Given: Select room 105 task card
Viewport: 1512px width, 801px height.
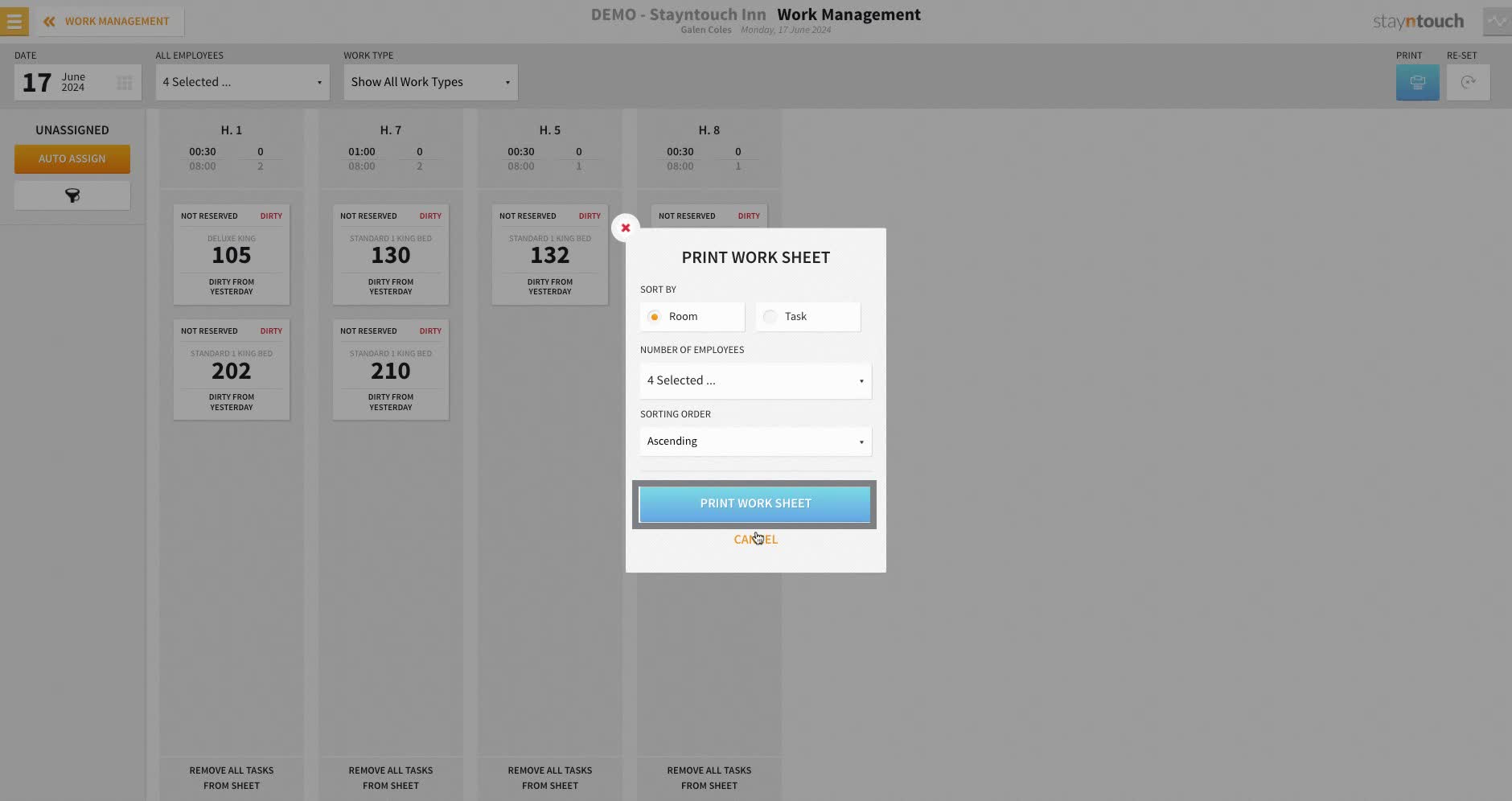Looking at the screenshot, I should (232, 255).
